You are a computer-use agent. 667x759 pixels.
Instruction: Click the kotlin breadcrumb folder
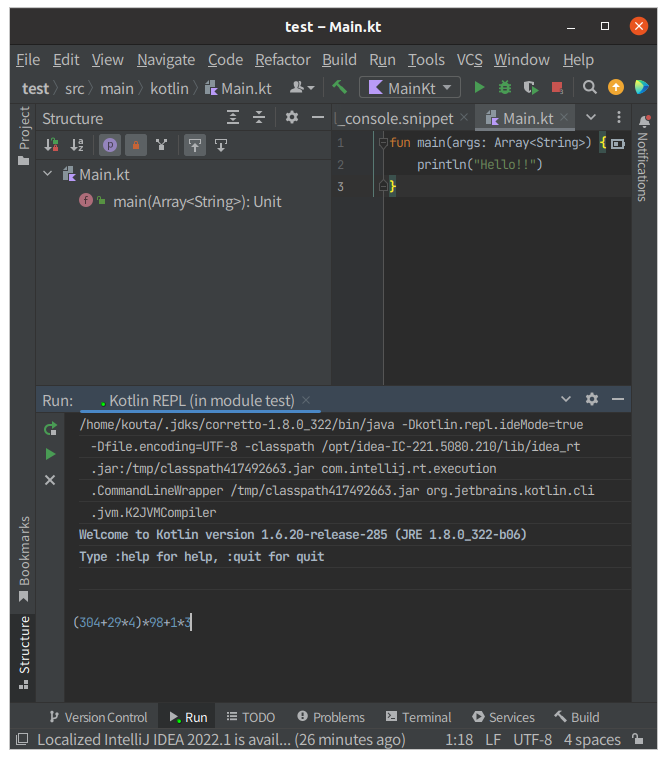pos(169,89)
